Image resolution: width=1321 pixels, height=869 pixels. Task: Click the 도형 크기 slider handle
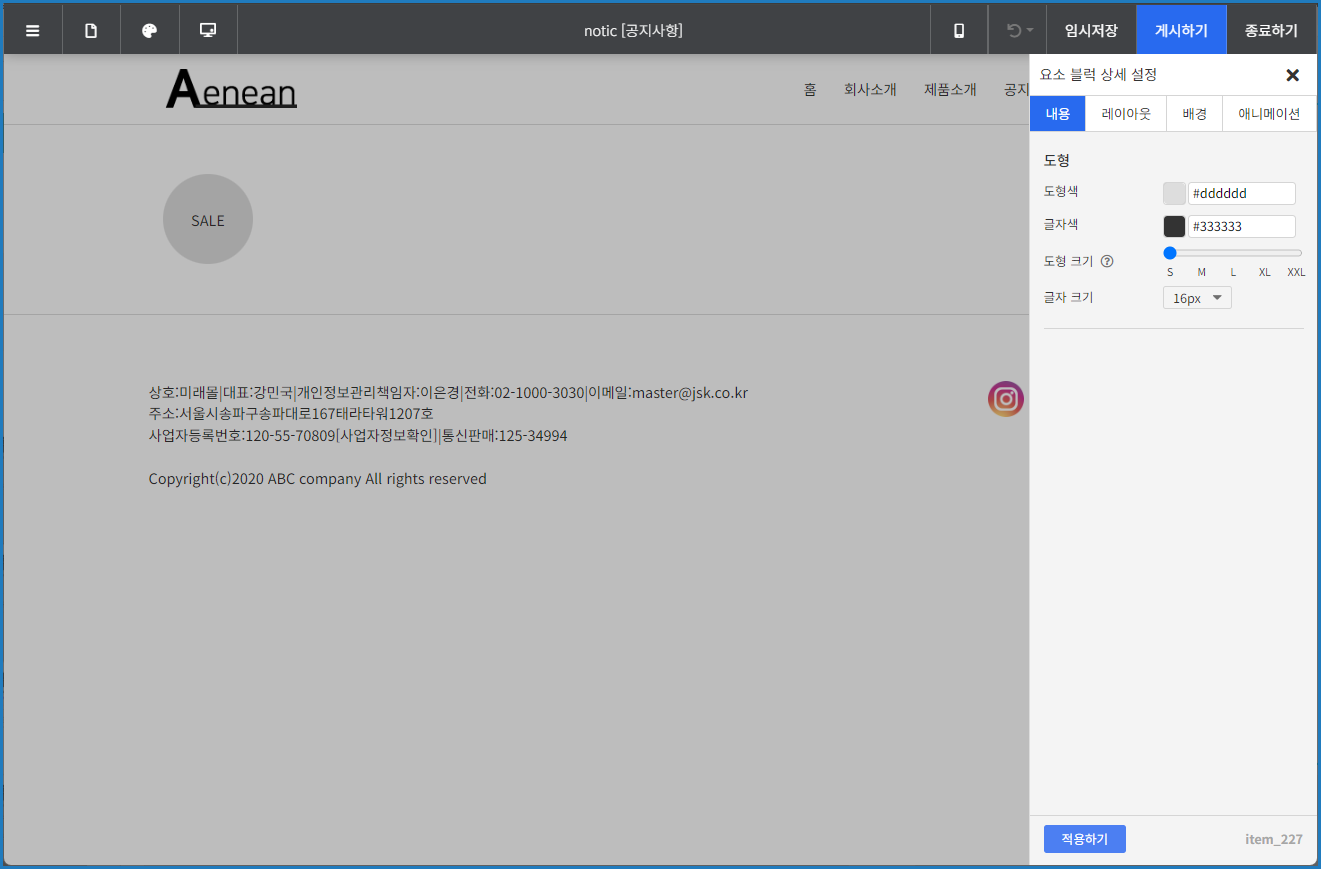1170,253
